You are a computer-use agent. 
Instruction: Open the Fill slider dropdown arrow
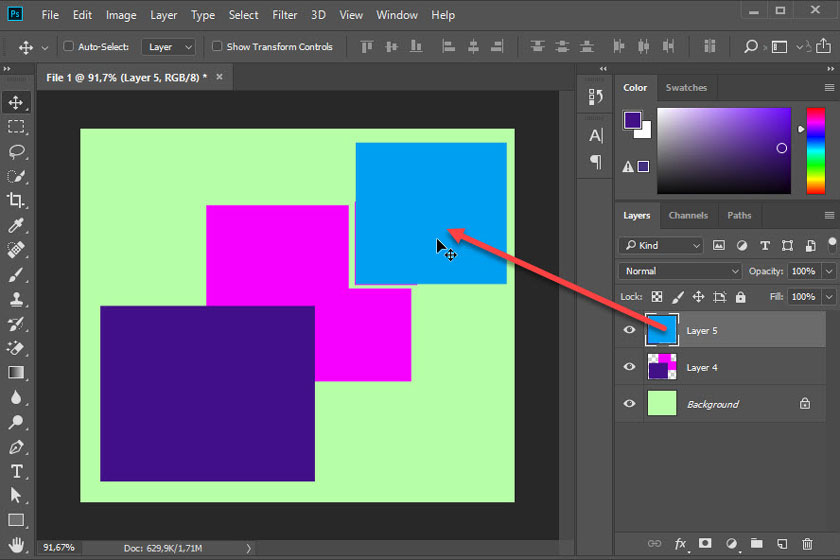pyautogui.click(x=829, y=296)
